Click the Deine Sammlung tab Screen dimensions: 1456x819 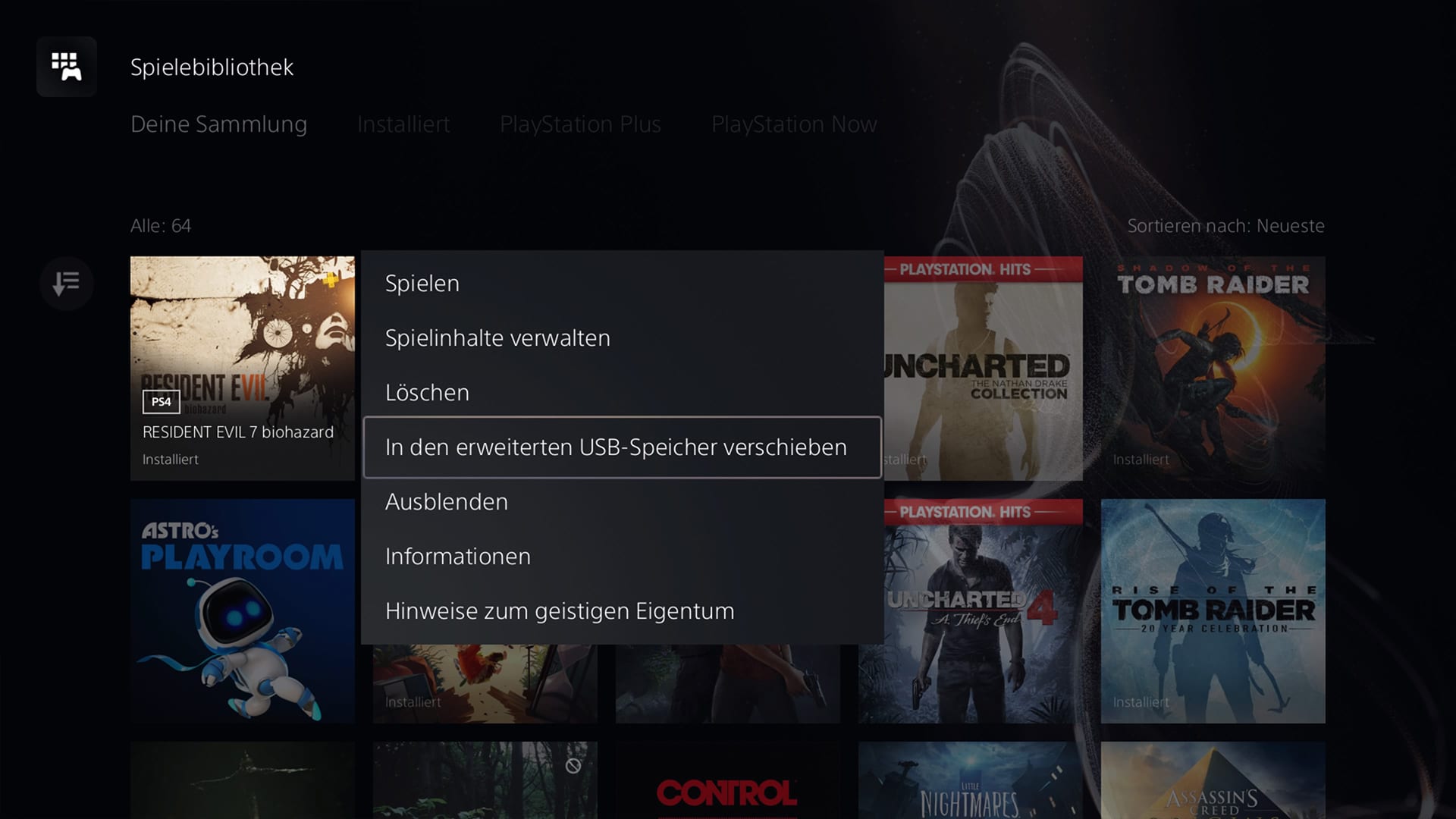[x=218, y=122]
